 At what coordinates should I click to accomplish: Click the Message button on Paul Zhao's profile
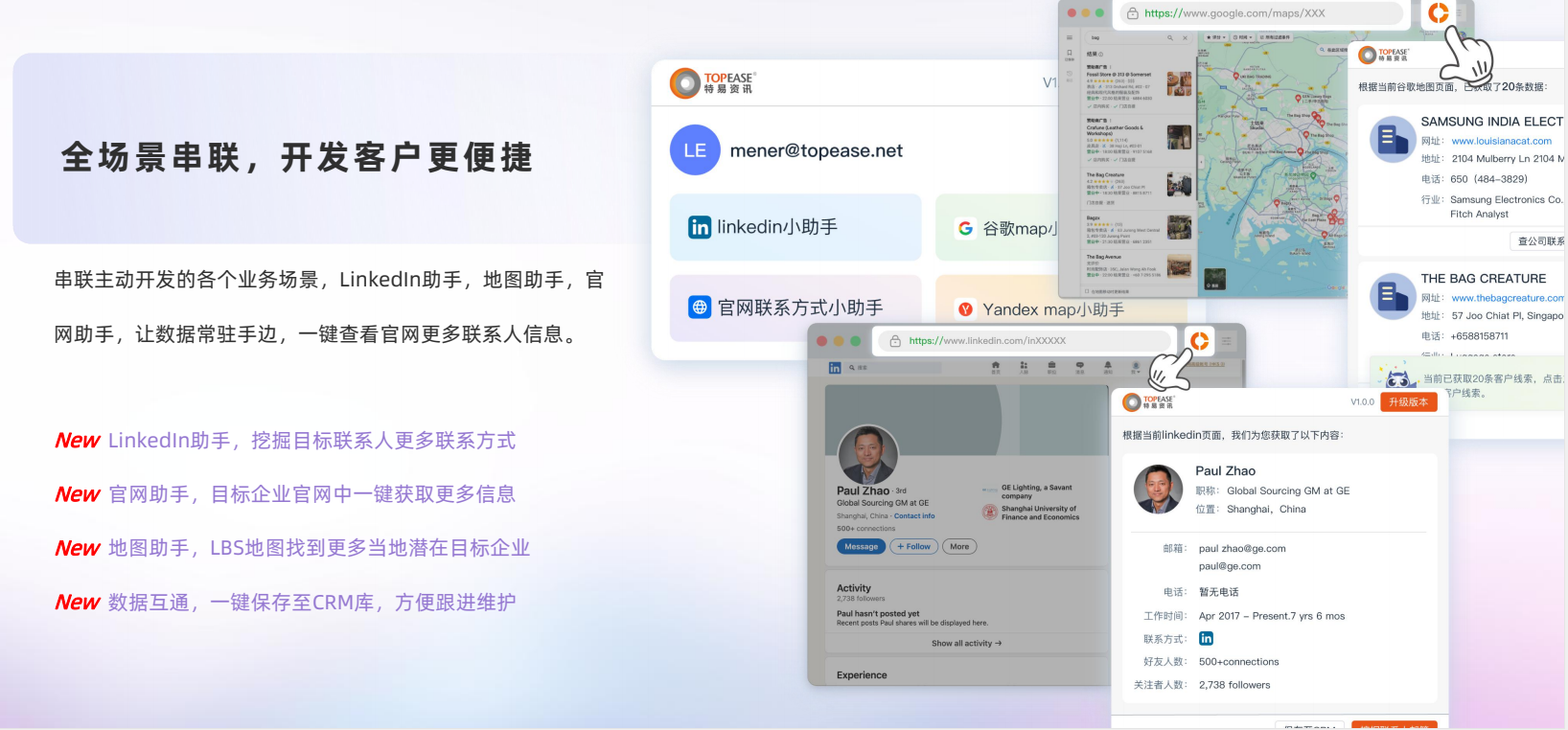click(861, 546)
